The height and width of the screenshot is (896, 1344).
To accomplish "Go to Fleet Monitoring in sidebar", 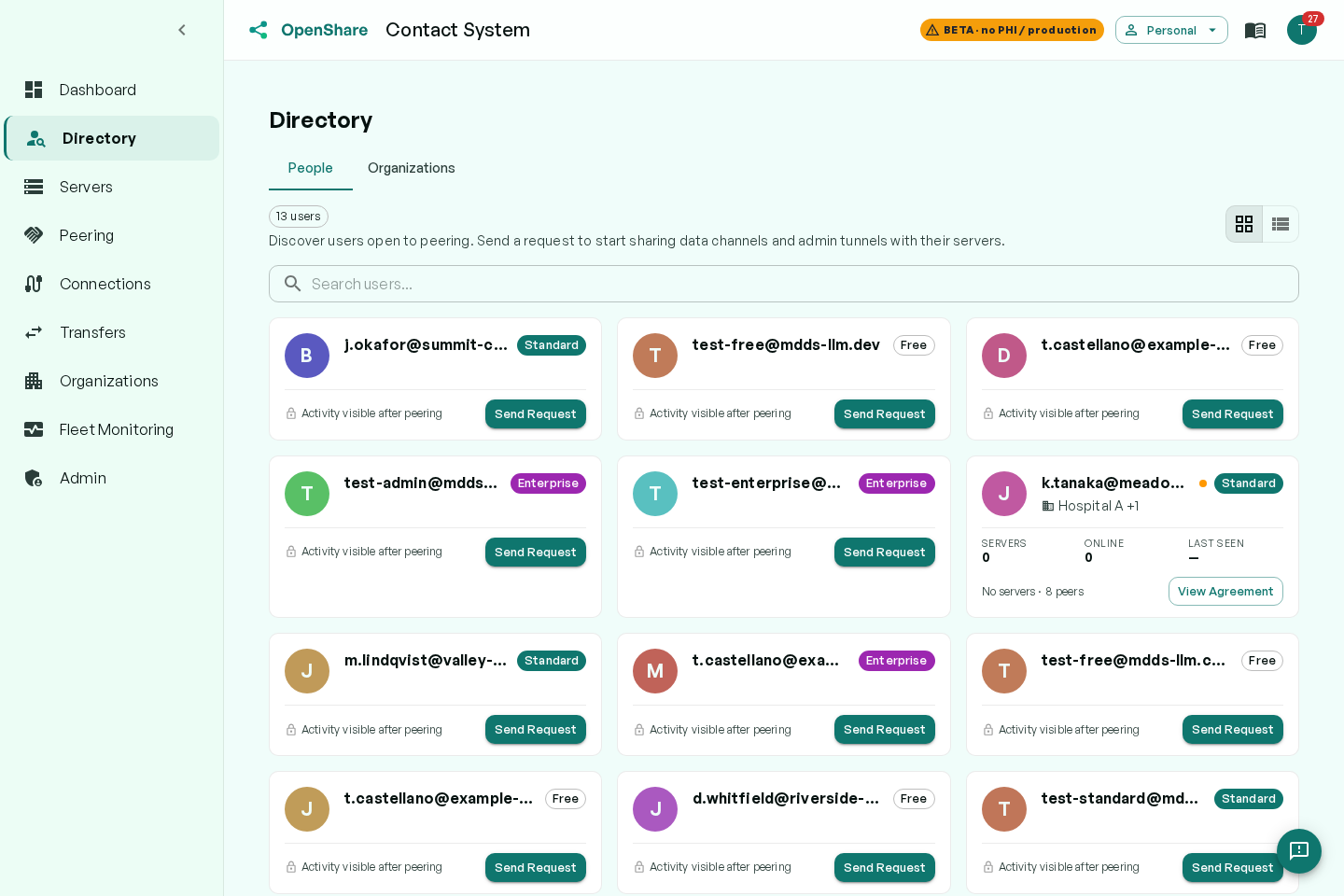I will click(x=112, y=429).
